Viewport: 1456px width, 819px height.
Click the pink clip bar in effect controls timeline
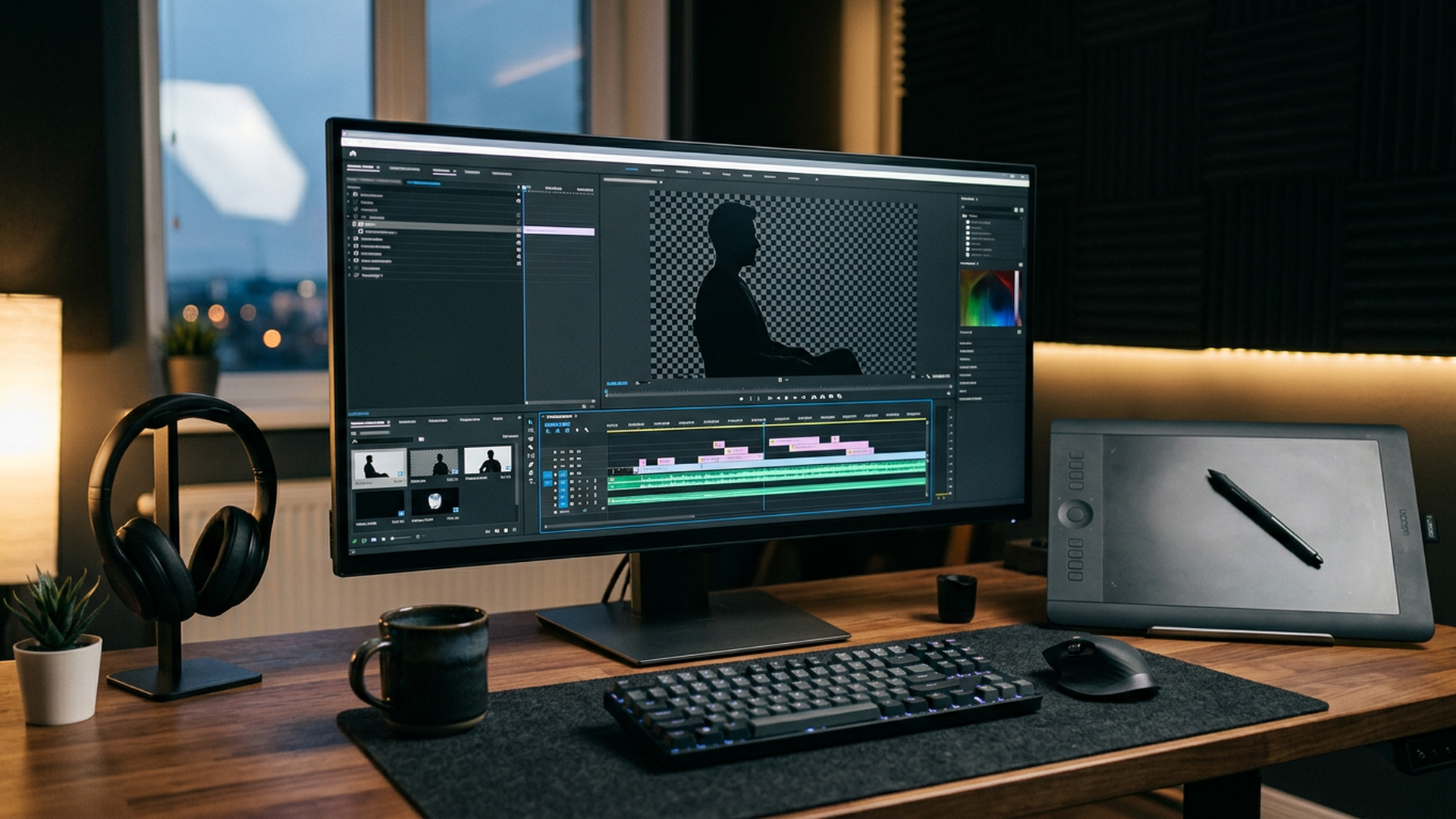pyautogui.click(x=559, y=231)
